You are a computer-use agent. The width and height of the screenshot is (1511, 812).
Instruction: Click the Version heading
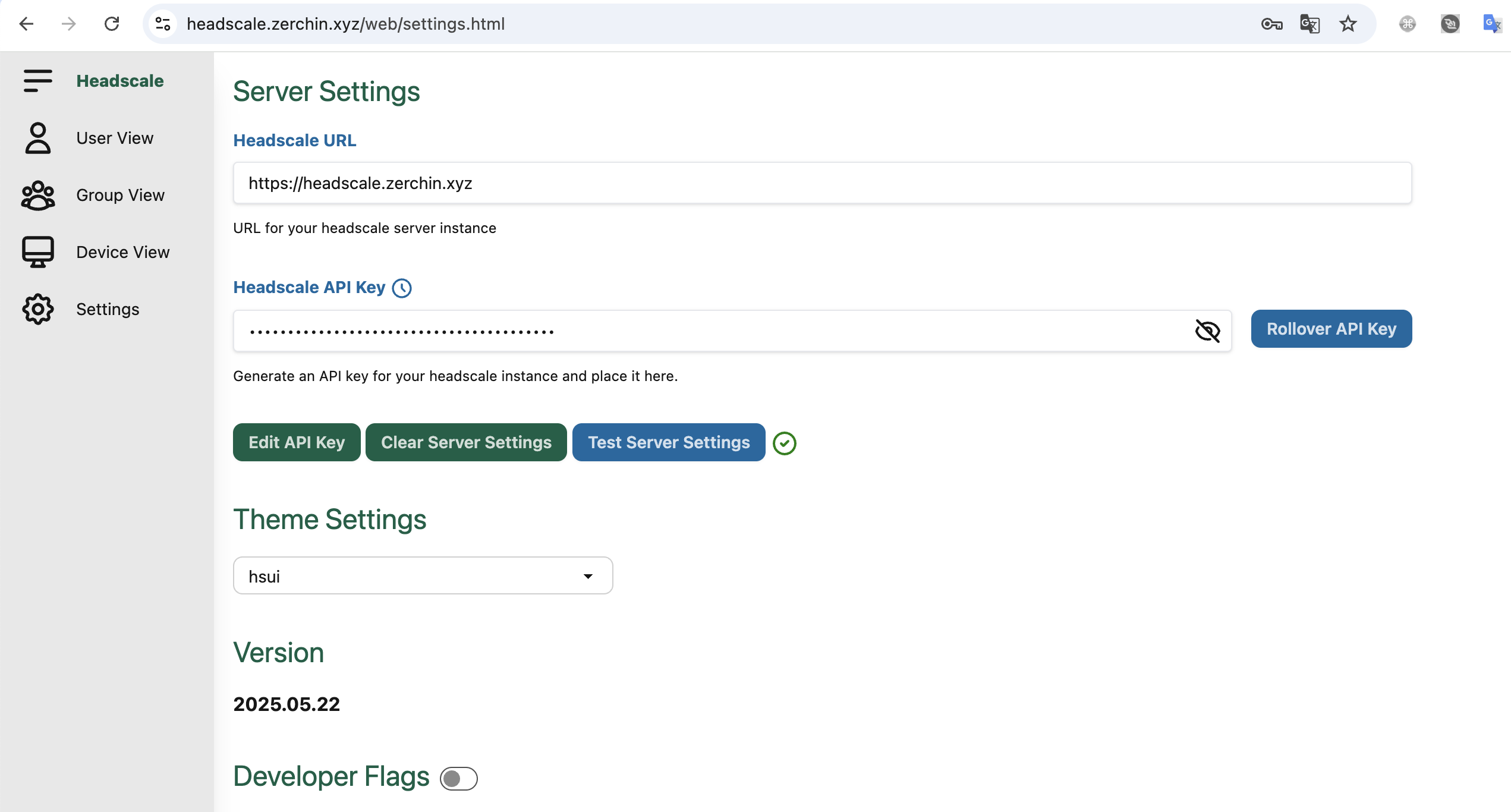tap(278, 653)
